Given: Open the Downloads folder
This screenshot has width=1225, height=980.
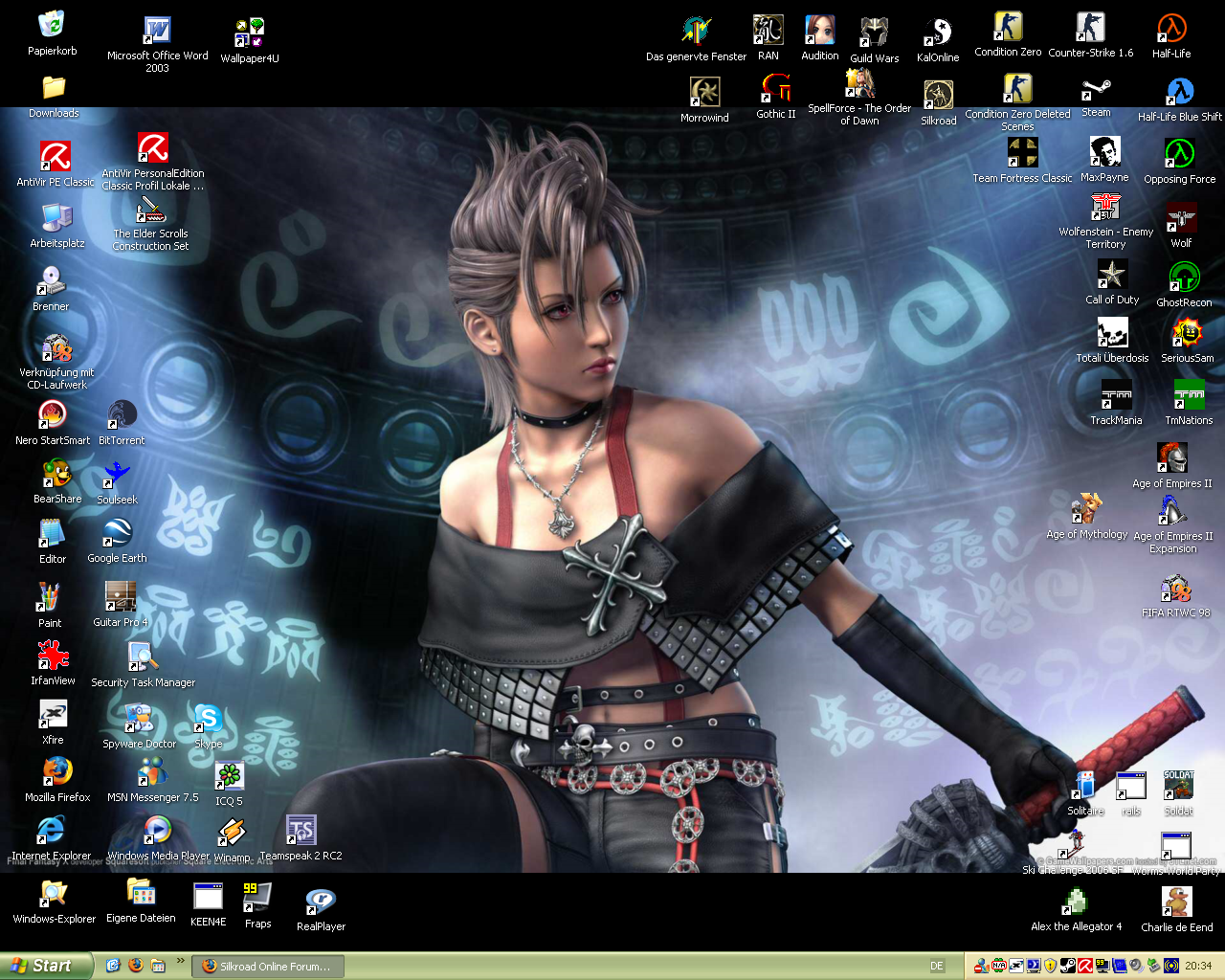Looking at the screenshot, I should click(54, 90).
